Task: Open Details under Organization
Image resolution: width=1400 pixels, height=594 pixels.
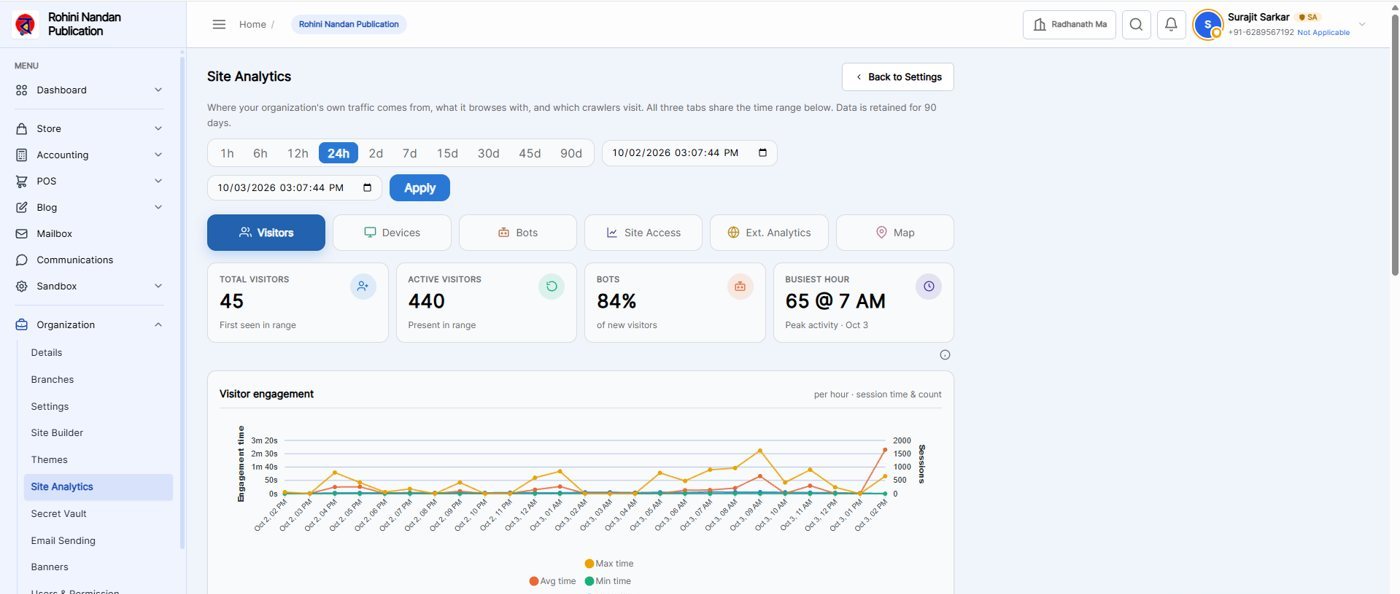Action: click(47, 353)
